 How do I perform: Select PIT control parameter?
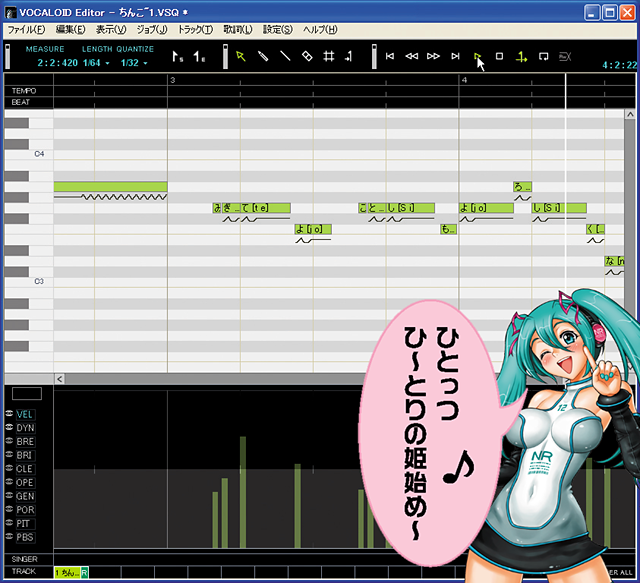point(25,523)
